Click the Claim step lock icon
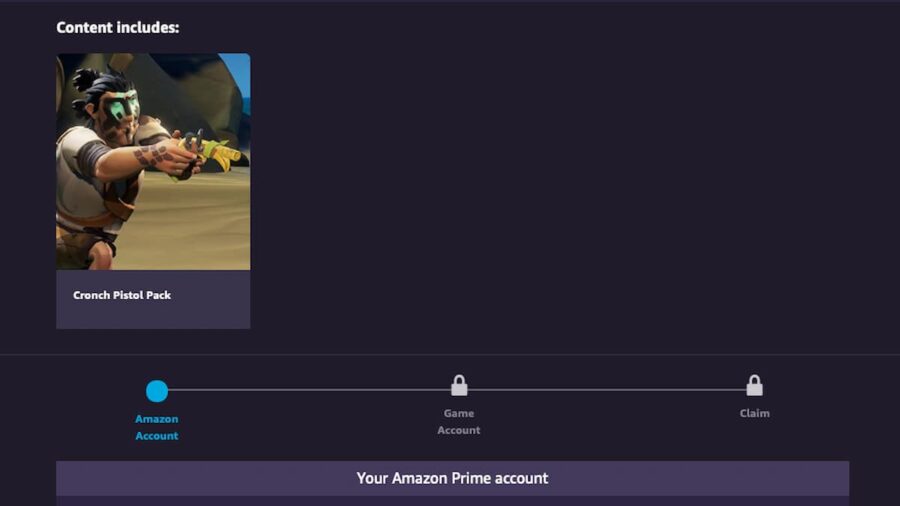Viewport: 900px width, 506px height. (x=754, y=386)
